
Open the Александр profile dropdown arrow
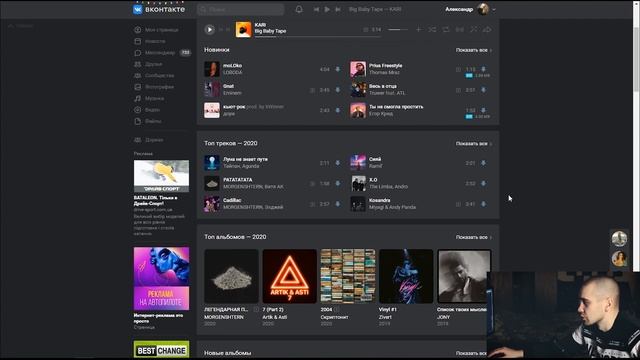[x=494, y=9]
